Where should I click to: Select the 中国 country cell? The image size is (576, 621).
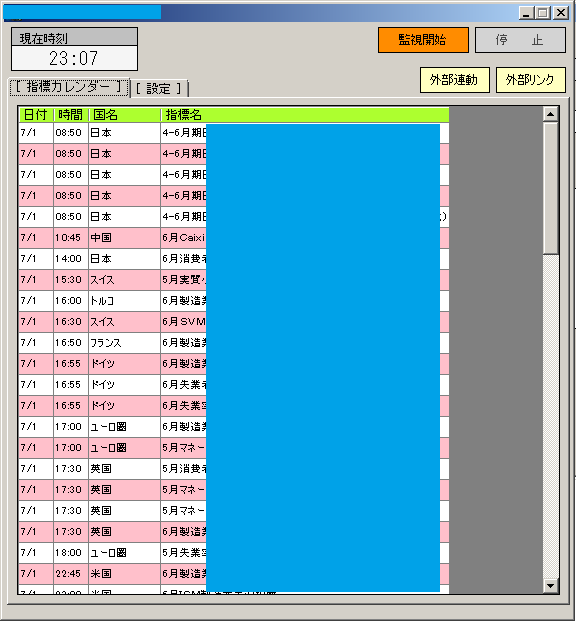point(124,238)
